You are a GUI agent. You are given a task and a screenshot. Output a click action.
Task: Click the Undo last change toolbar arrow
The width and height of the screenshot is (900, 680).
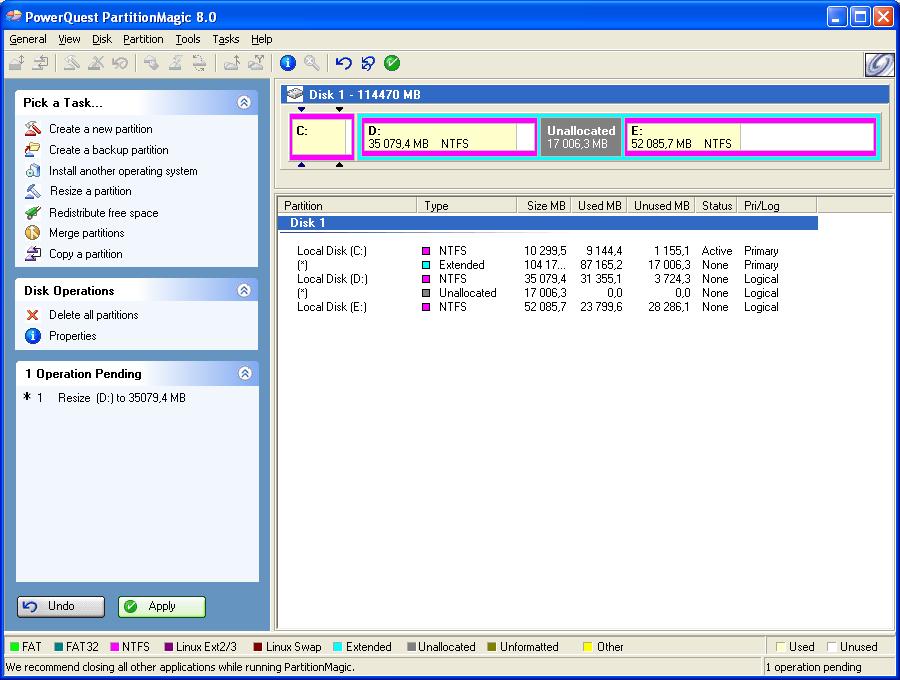pyautogui.click(x=343, y=63)
